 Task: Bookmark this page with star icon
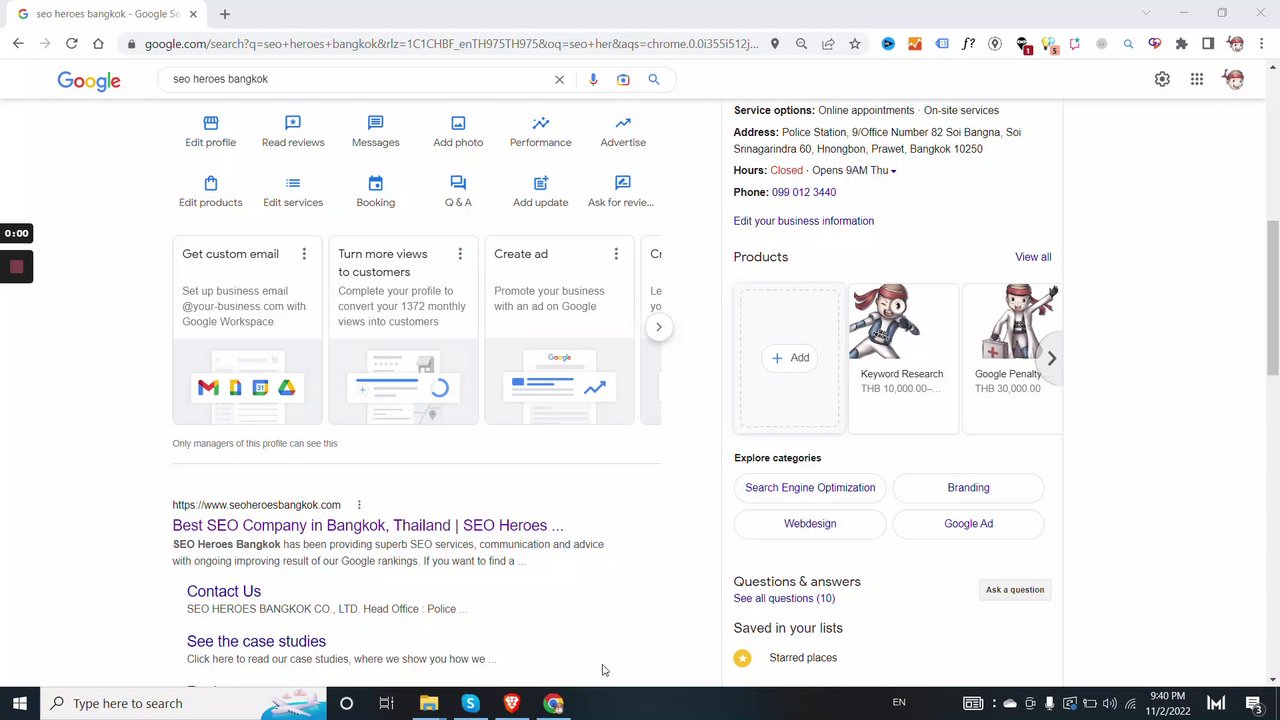(855, 44)
